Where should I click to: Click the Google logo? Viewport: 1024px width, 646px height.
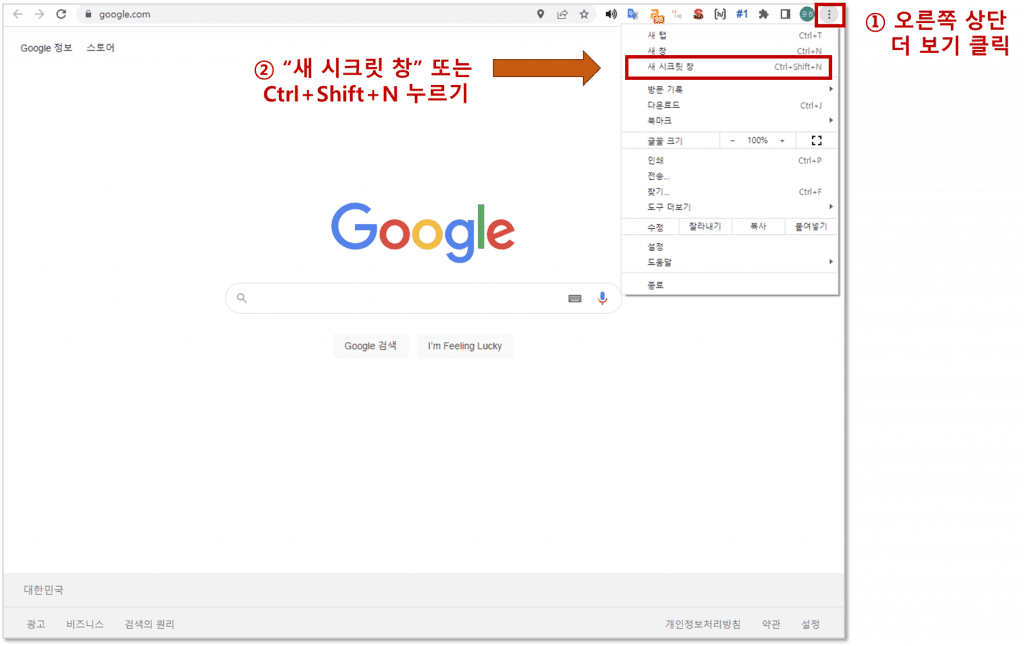click(x=423, y=232)
